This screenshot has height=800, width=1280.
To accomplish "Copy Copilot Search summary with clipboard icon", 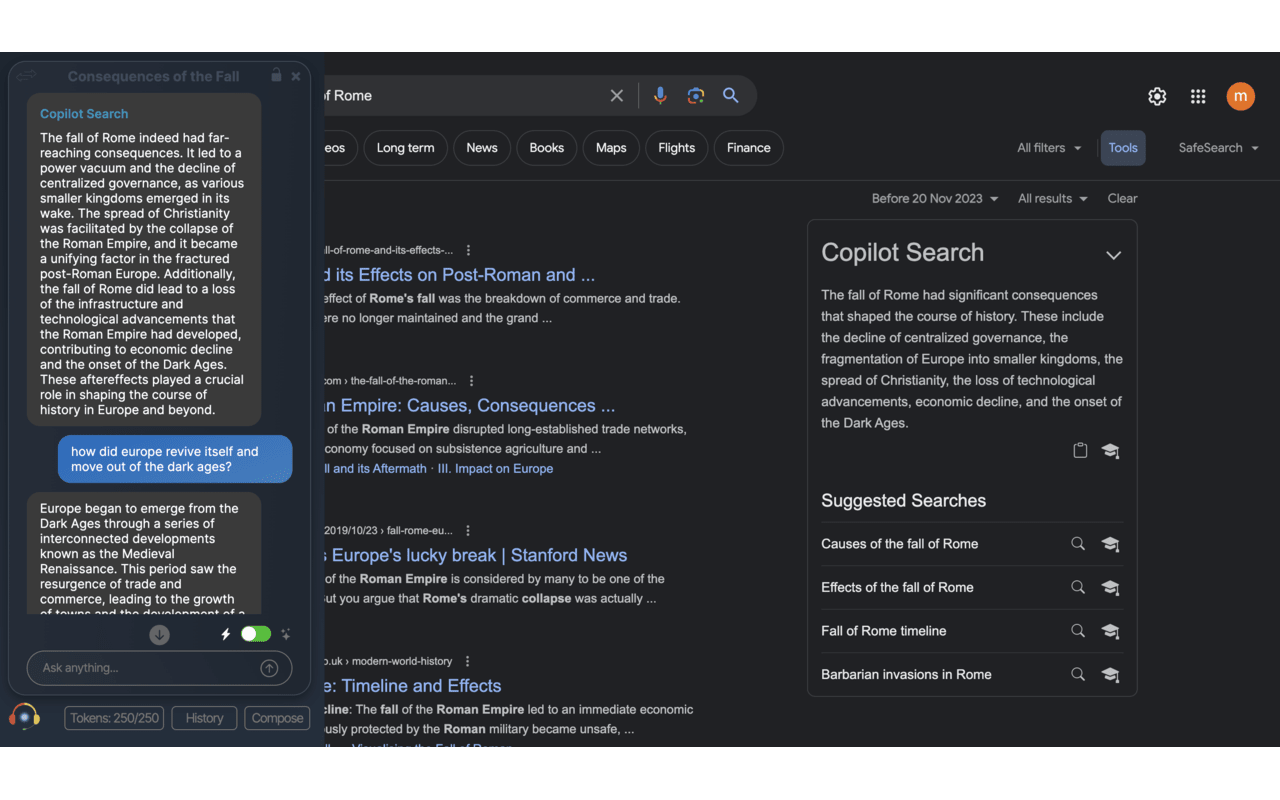I will (x=1080, y=451).
